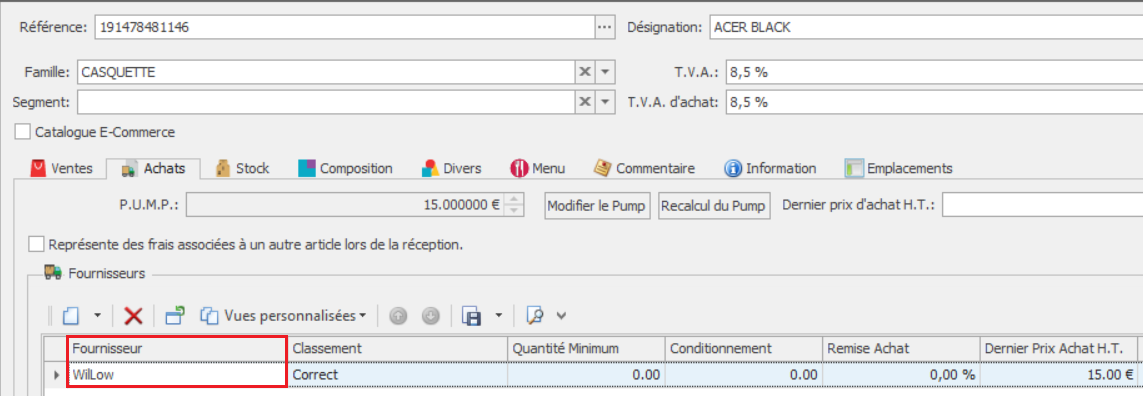This screenshot has width=1143, height=396.
Task: Click Quantité Minimum column header
Action: [586, 349]
